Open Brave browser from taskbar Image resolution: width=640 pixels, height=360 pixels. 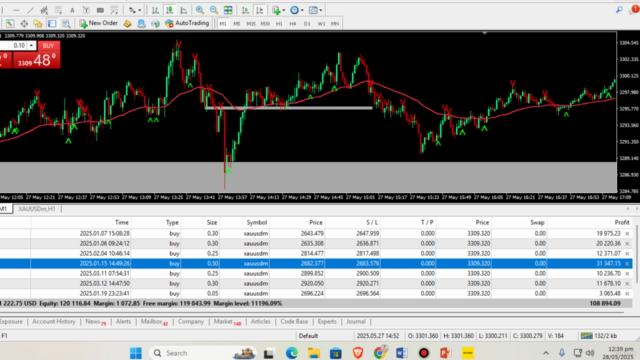(x=358, y=353)
